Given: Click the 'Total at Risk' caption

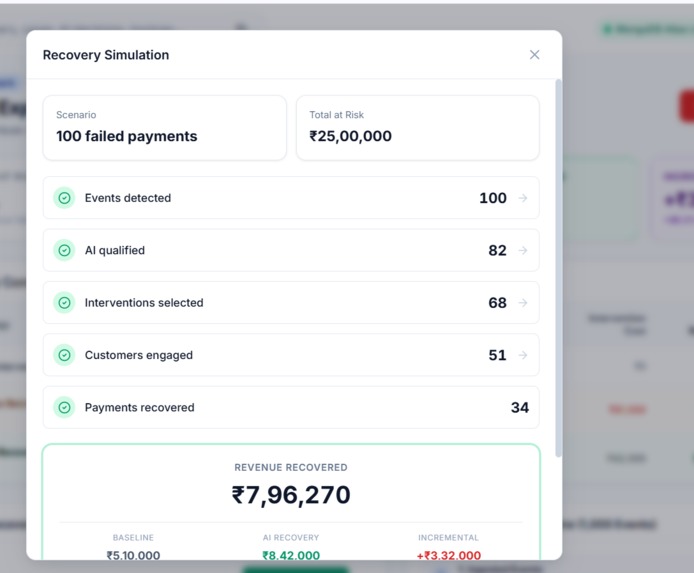Looking at the screenshot, I should tap(336, 115).
